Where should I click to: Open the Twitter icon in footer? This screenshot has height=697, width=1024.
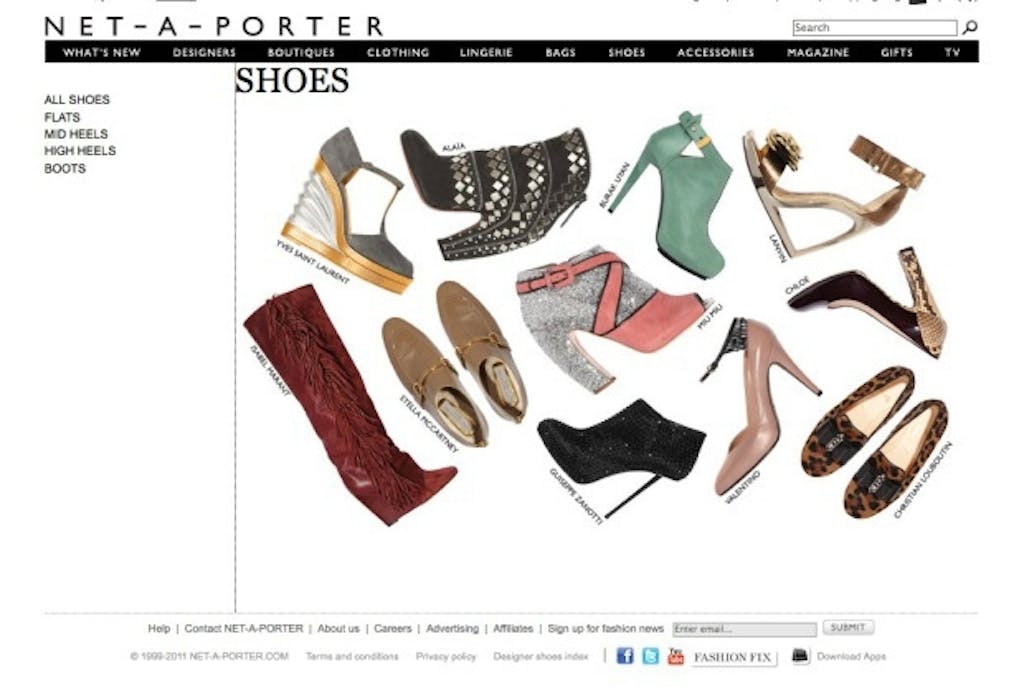tap(650, 656)
